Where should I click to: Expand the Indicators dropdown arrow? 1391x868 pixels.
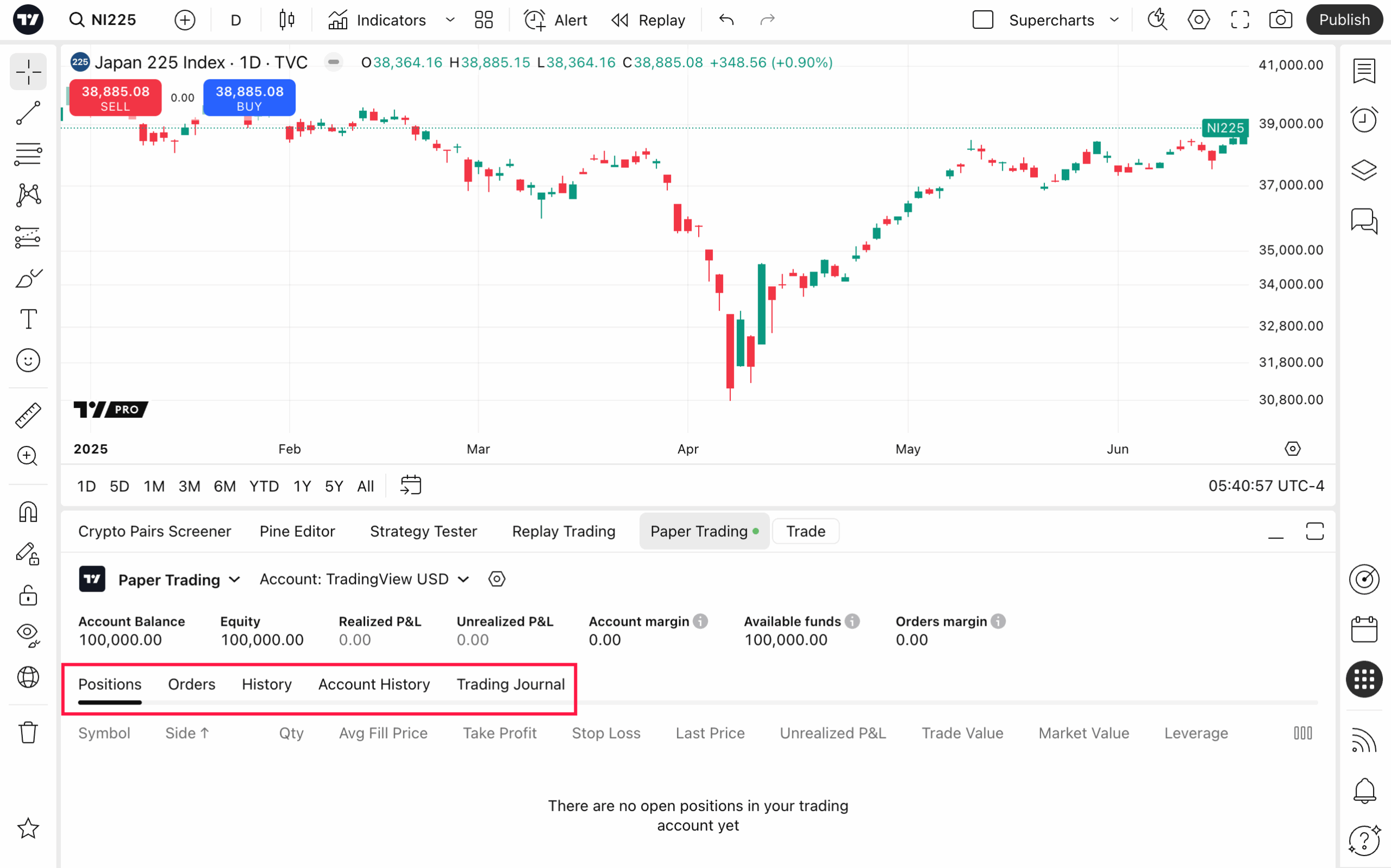point(450,19)
